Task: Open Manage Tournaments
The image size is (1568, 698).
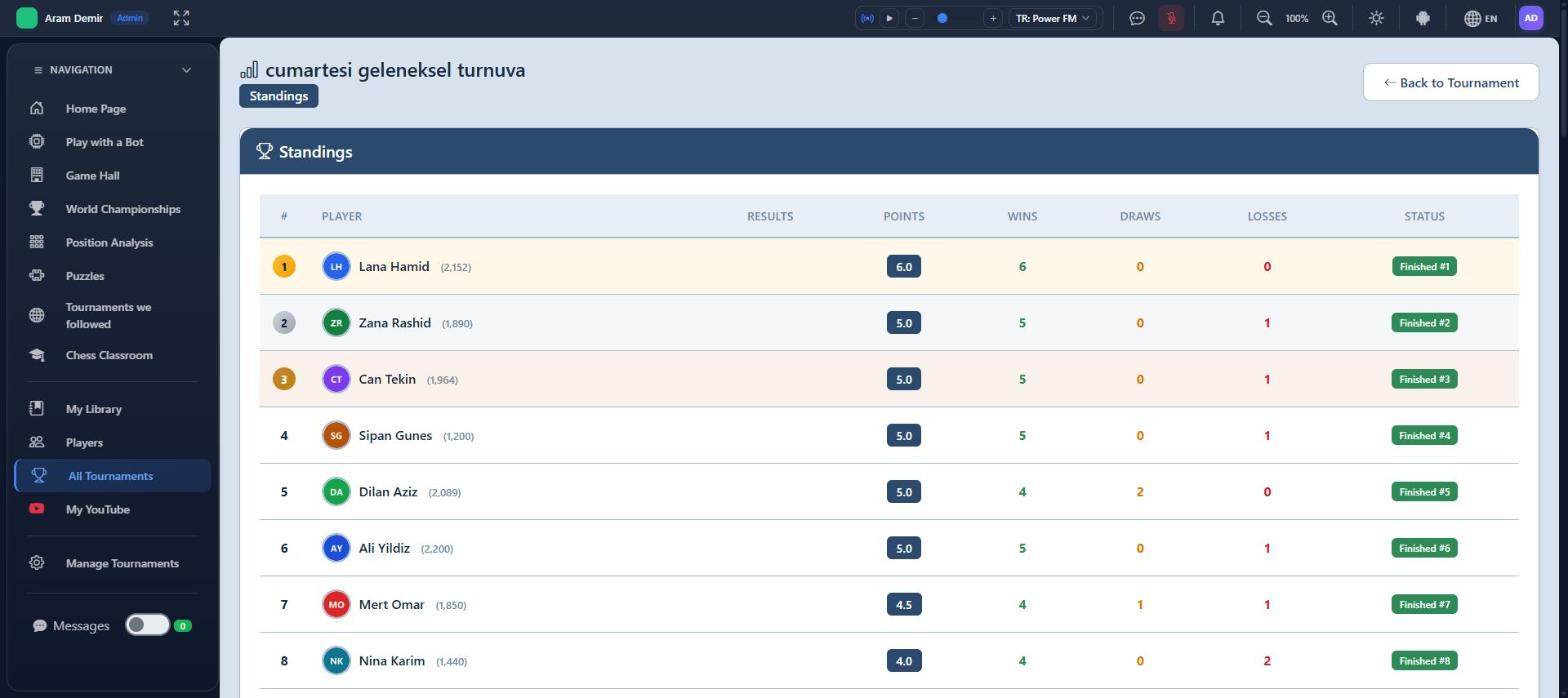Action: click(x=112, y=563)
